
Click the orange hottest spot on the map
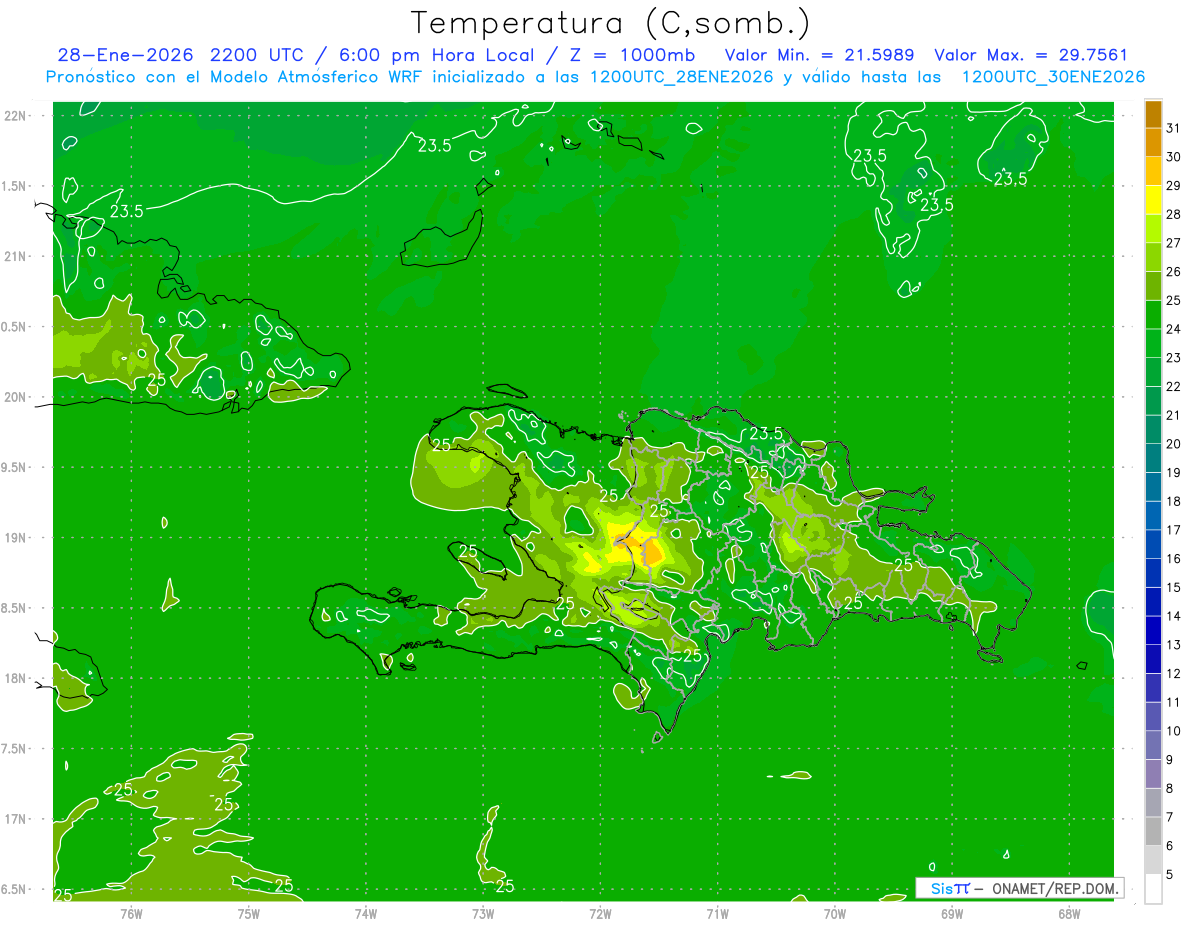652,552
